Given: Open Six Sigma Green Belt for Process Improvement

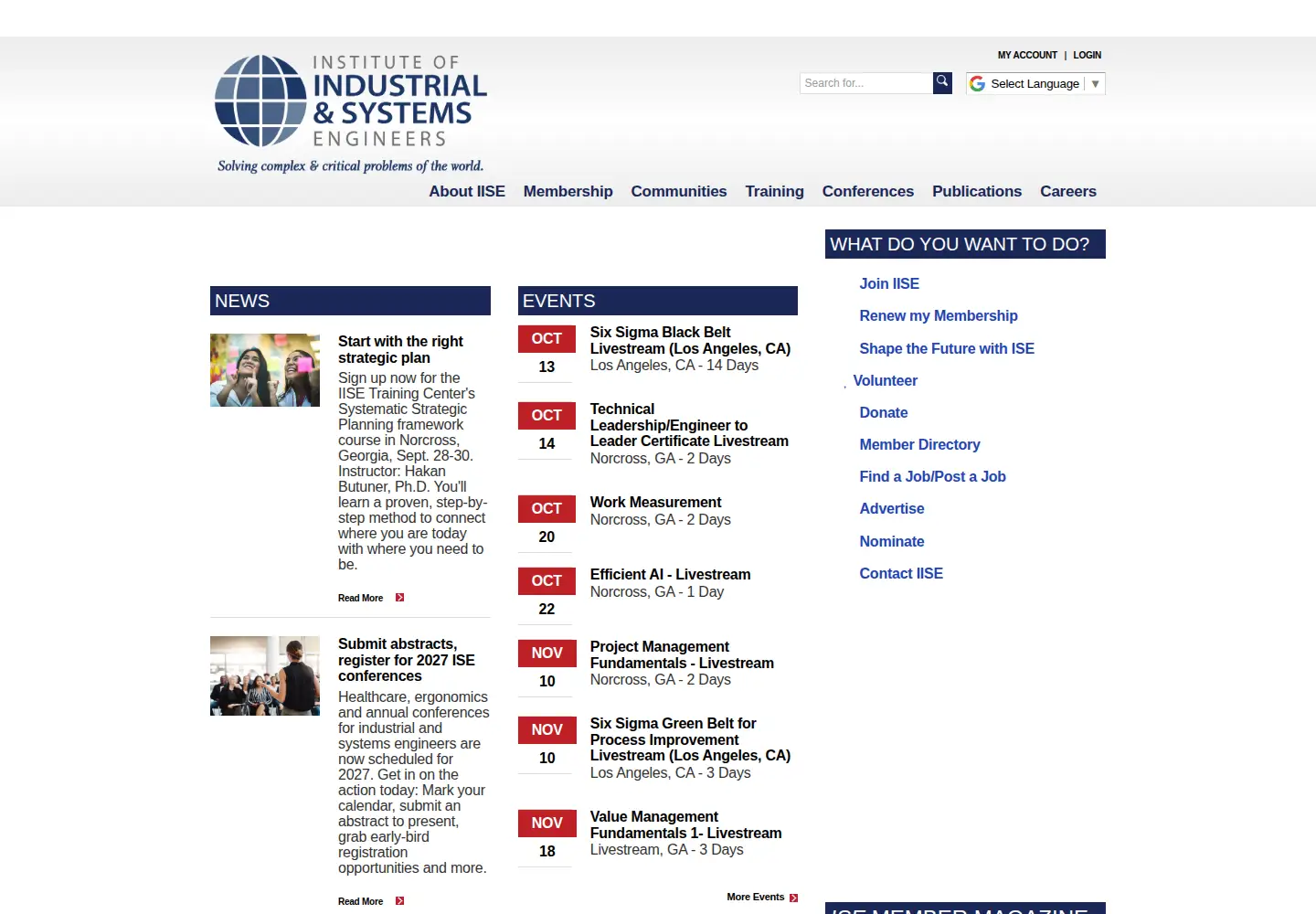Looking at the screenshot, I should (x=690, y=739).
